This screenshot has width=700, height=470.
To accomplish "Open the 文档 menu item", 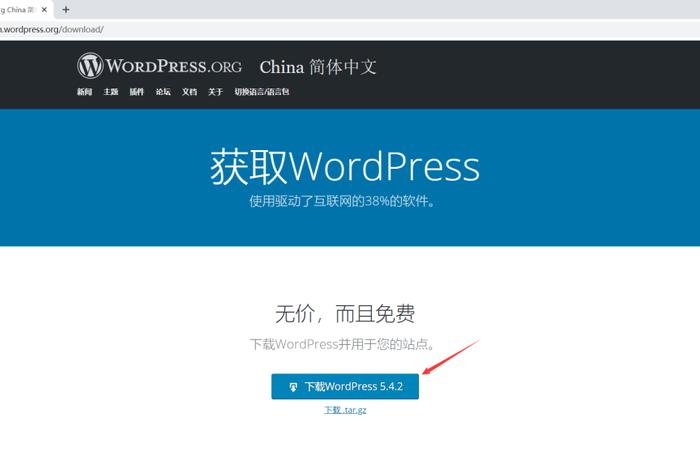I will click(x=189, y=92).
